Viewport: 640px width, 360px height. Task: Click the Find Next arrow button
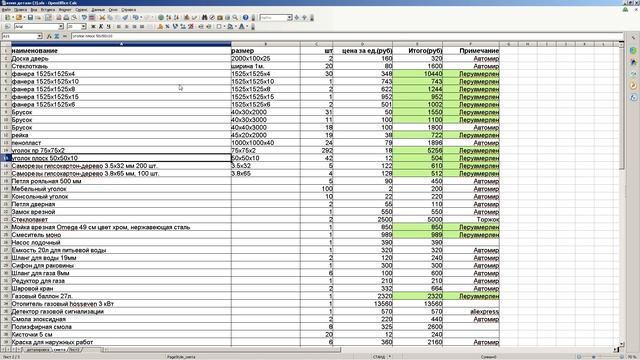click(297, 18)
